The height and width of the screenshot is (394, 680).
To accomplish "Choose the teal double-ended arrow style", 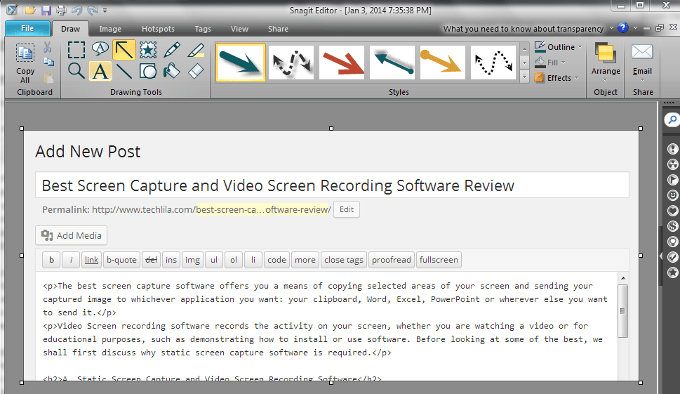I will (392, 63).
